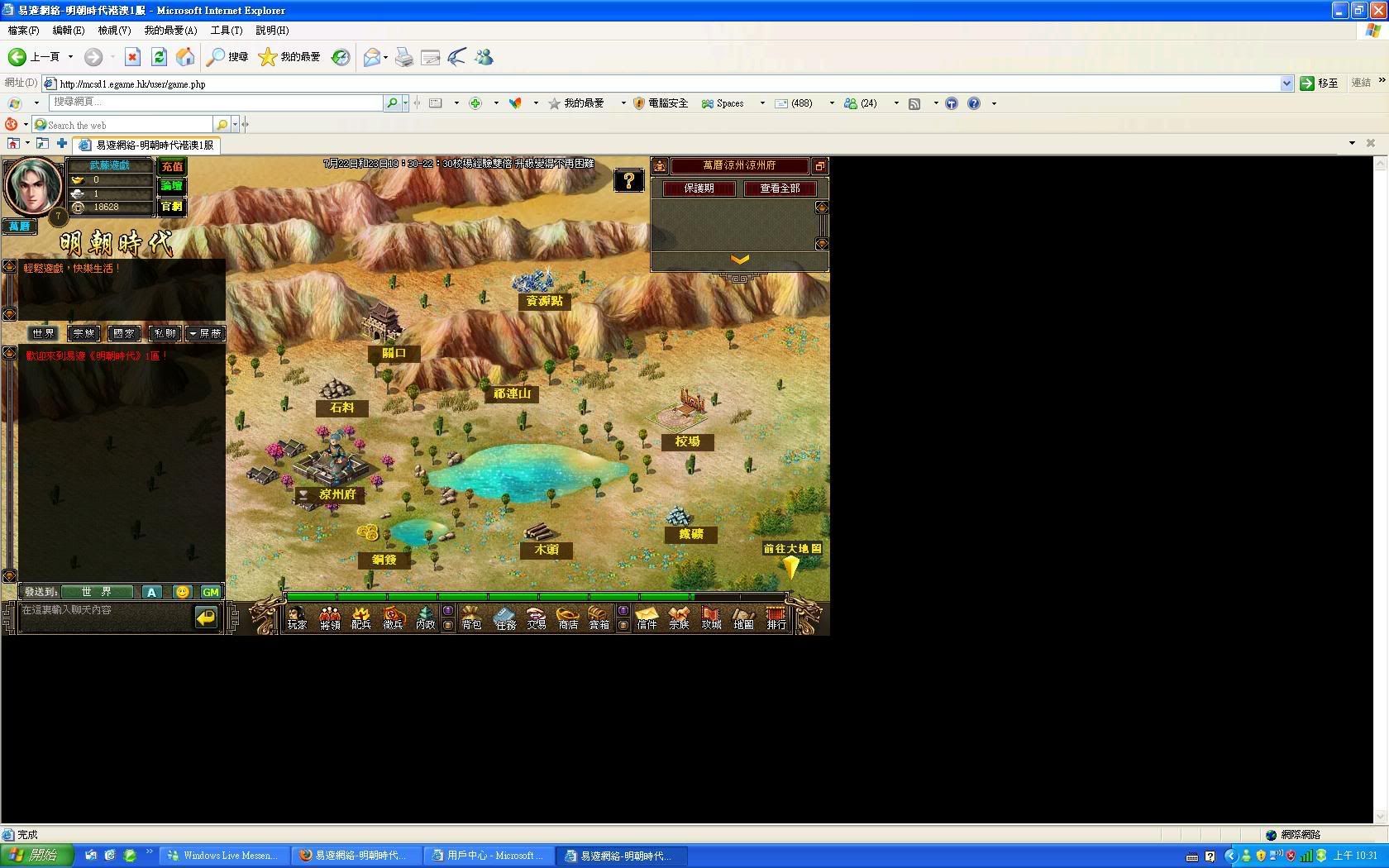The width and height of the screenshot is (1389, 868).
Task: Click the 背包 backpack icon
Action: 471,618
